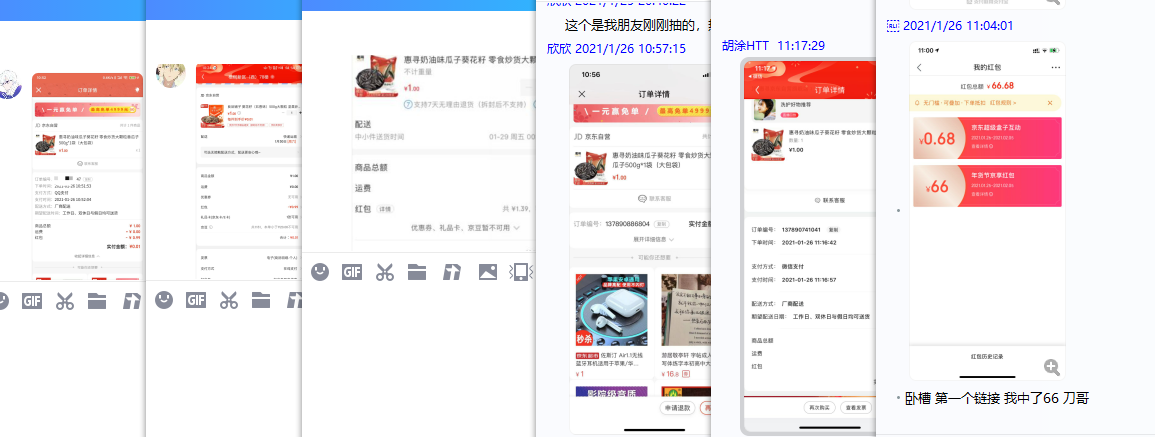Select the scissors screenshot tool in third toolbar

click(385, 271)
